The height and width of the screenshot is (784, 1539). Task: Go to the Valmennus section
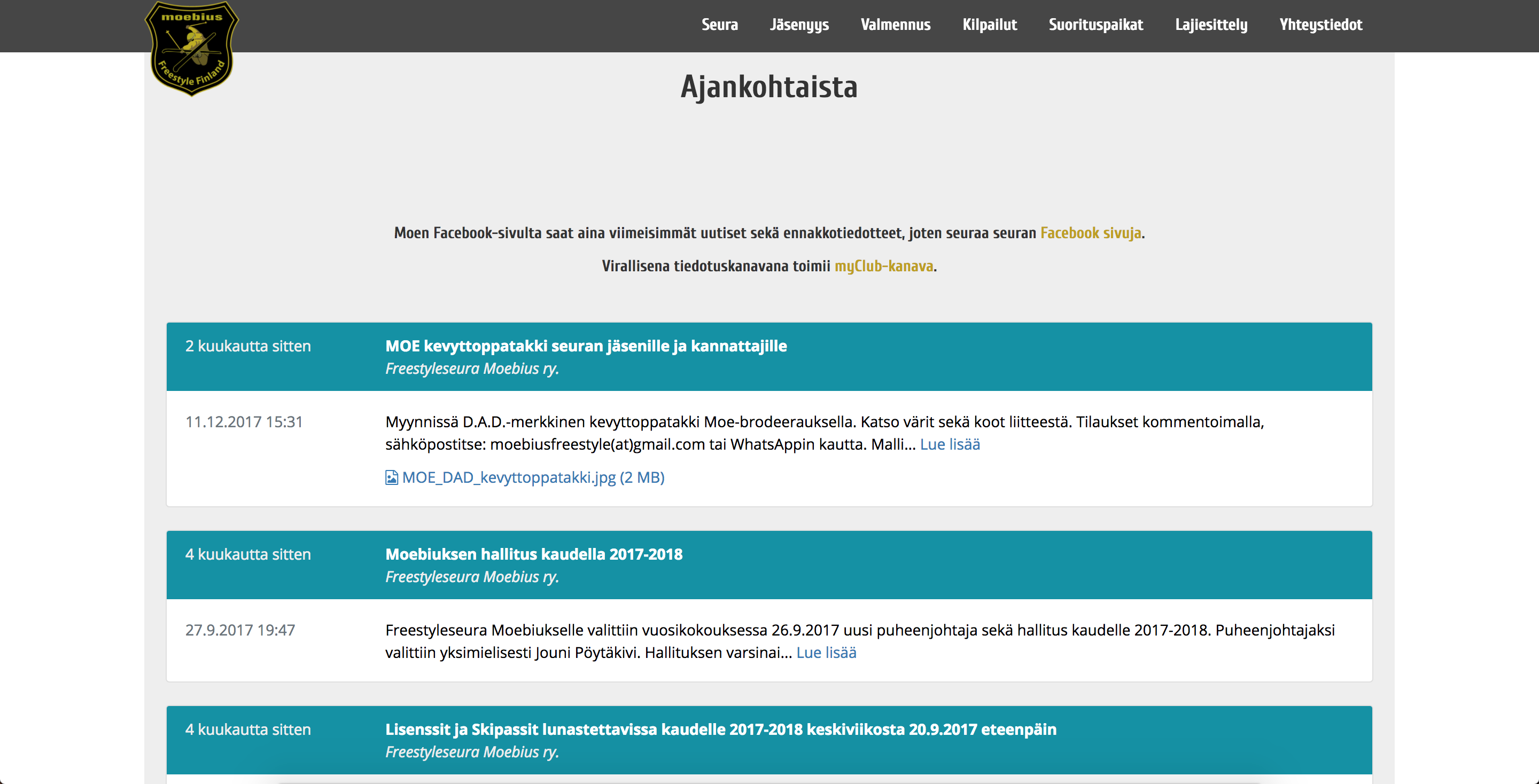click(895, 25)
